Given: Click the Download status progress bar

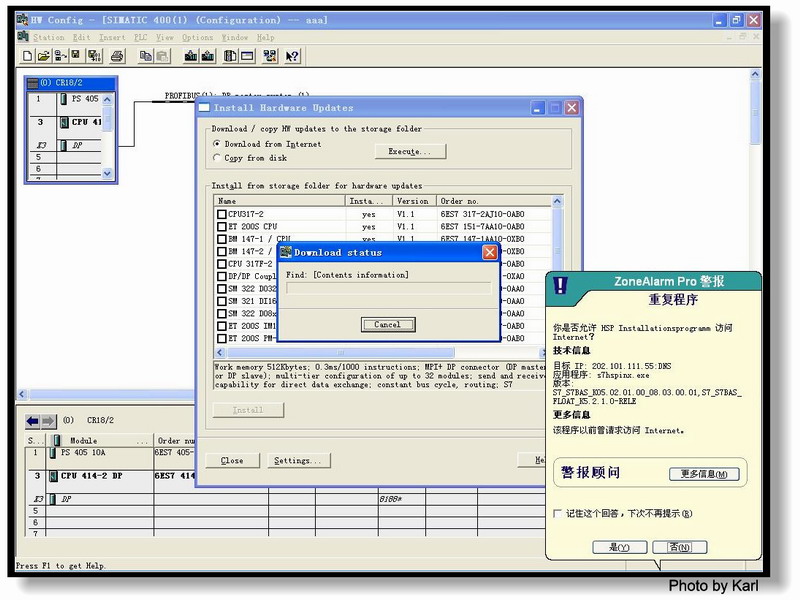Looking at the screenshot, I should click(388, 289).
